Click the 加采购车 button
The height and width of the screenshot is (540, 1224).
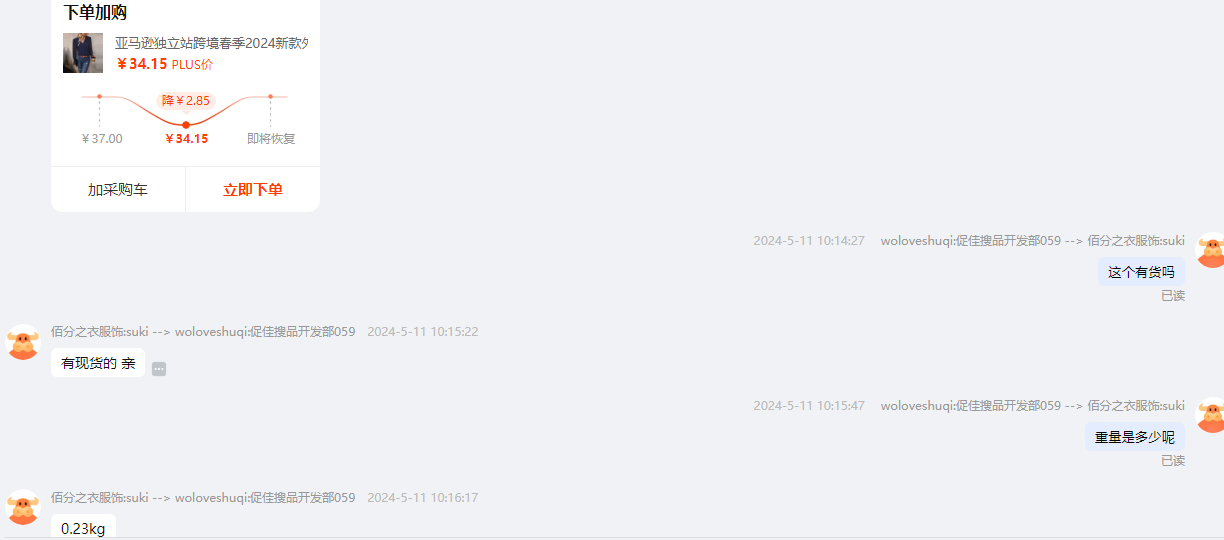pyautogui.click(x=118, y=190)
